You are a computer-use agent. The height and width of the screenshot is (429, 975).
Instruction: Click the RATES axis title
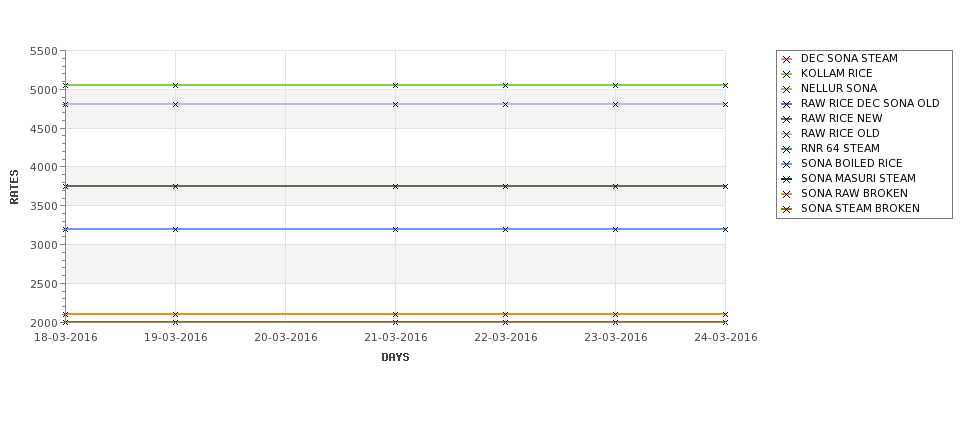tap(14, 187)
